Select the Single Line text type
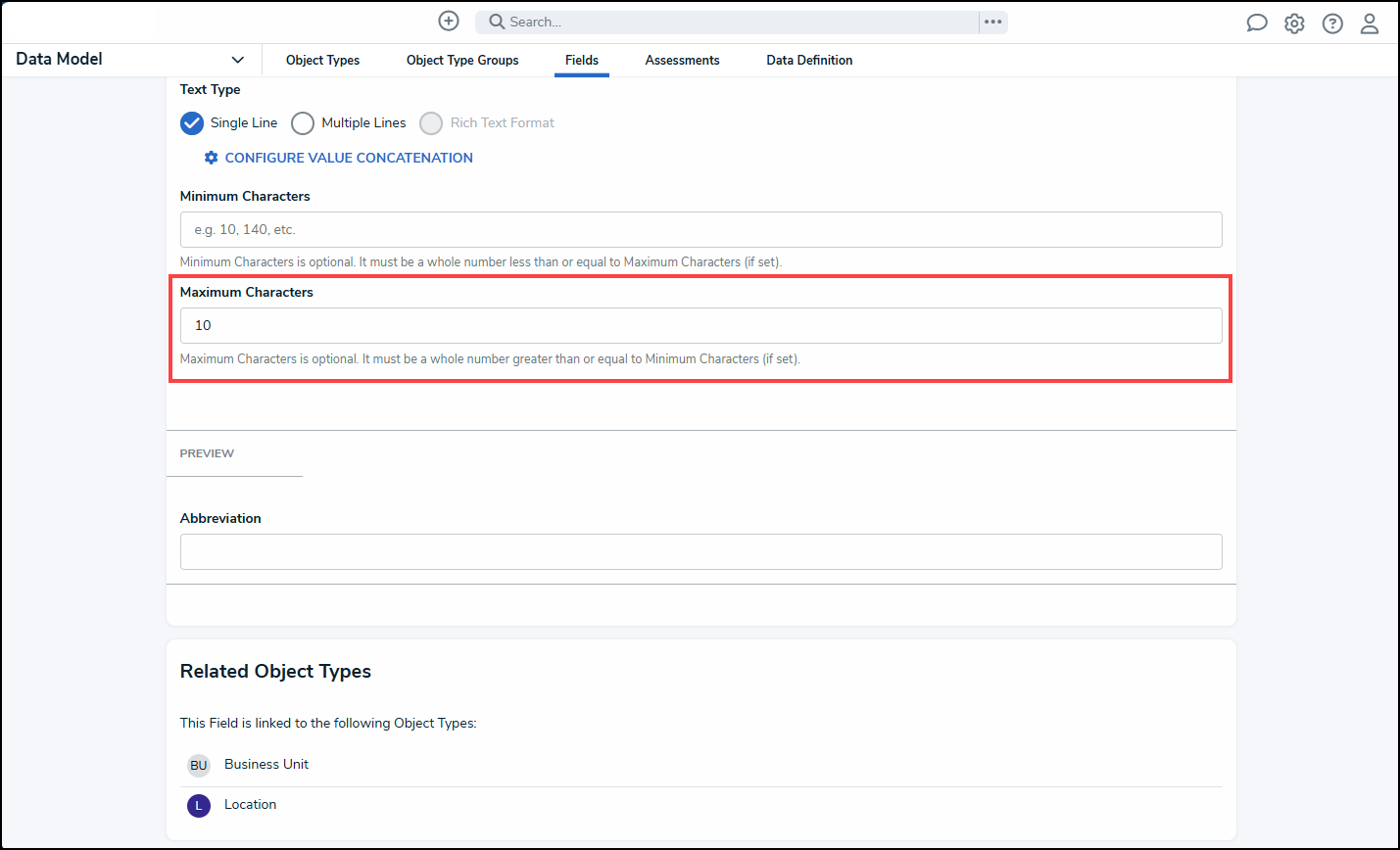This screenshot has width=1400, height=850. pos(192,123)
